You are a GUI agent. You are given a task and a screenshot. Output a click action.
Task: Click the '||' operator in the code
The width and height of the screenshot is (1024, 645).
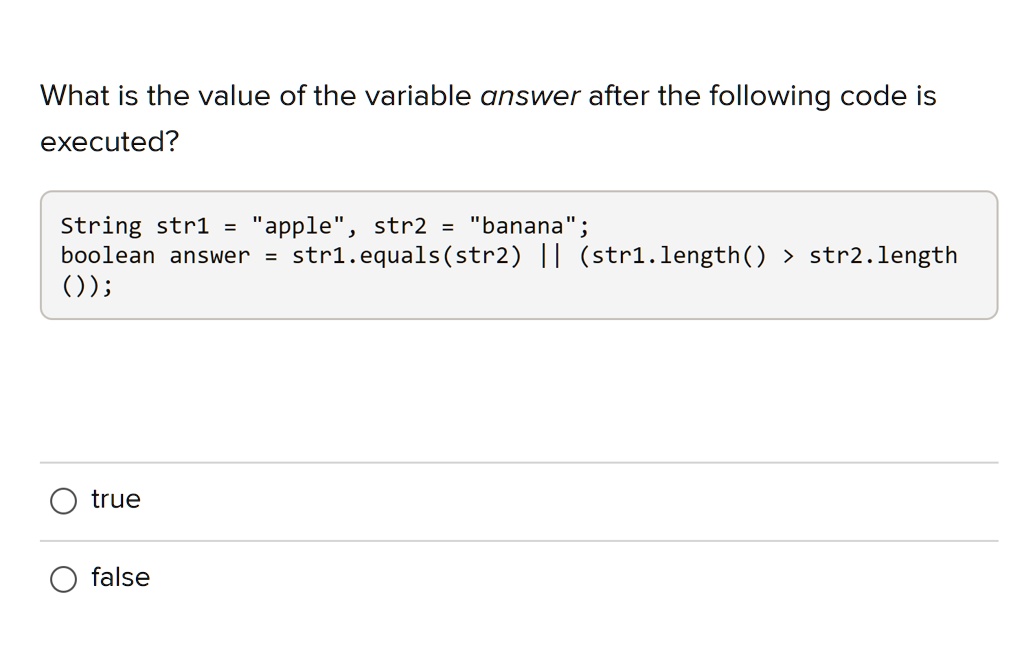550,256
